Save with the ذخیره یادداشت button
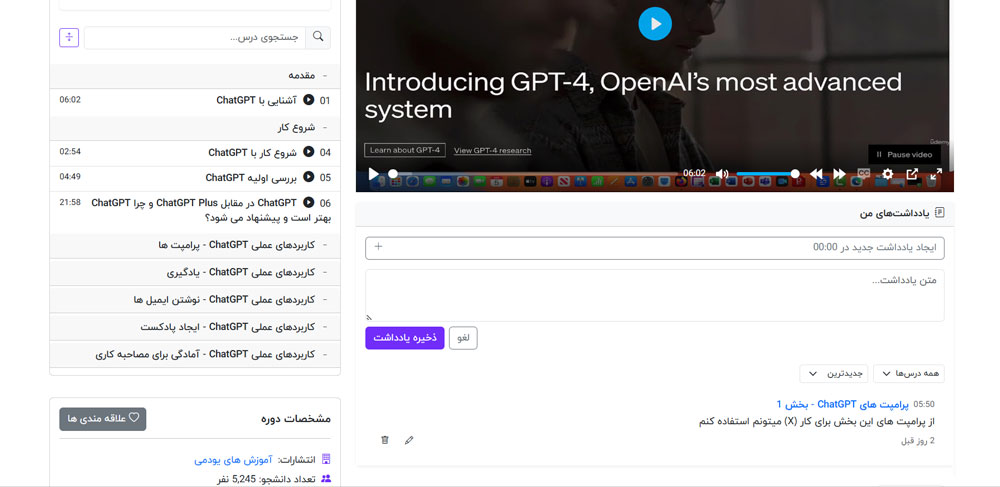 [405, 338]
